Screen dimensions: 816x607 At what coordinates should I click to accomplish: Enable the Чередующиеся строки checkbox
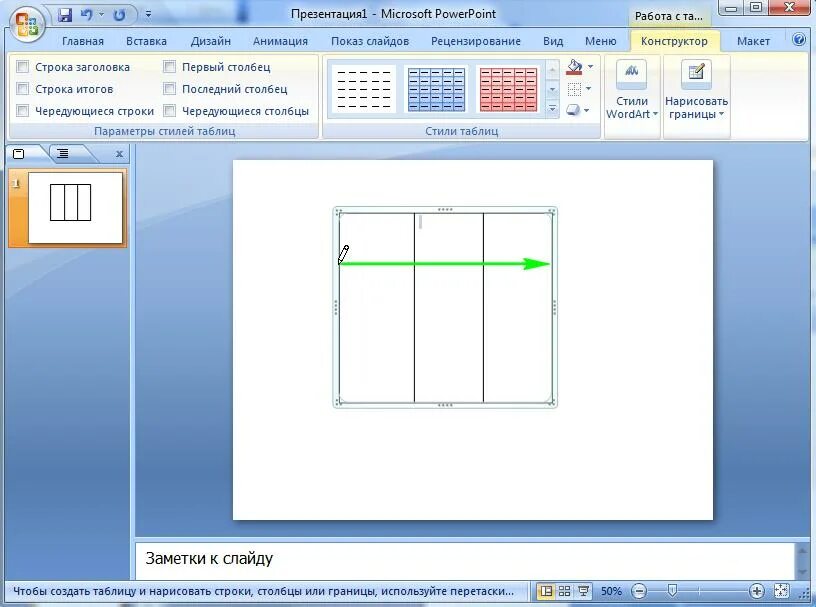pyautogui.click(x=22, y=110)
